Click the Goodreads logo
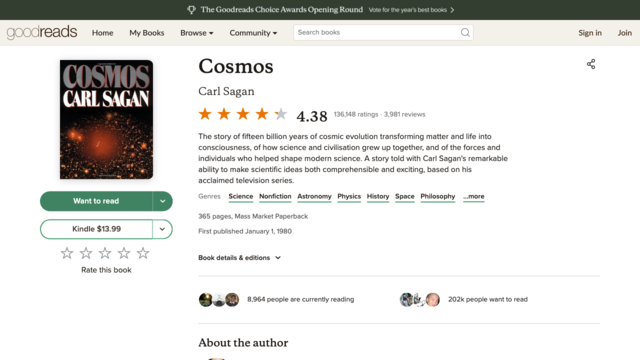Image resolution: width=640 pixels, height=360 pixels. click(x=42, y=32)
